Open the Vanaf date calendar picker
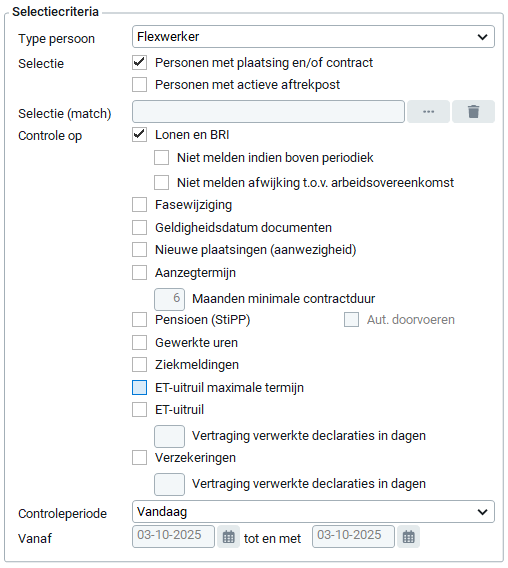Viewport: 508px width, 568px height. (228, 536)
